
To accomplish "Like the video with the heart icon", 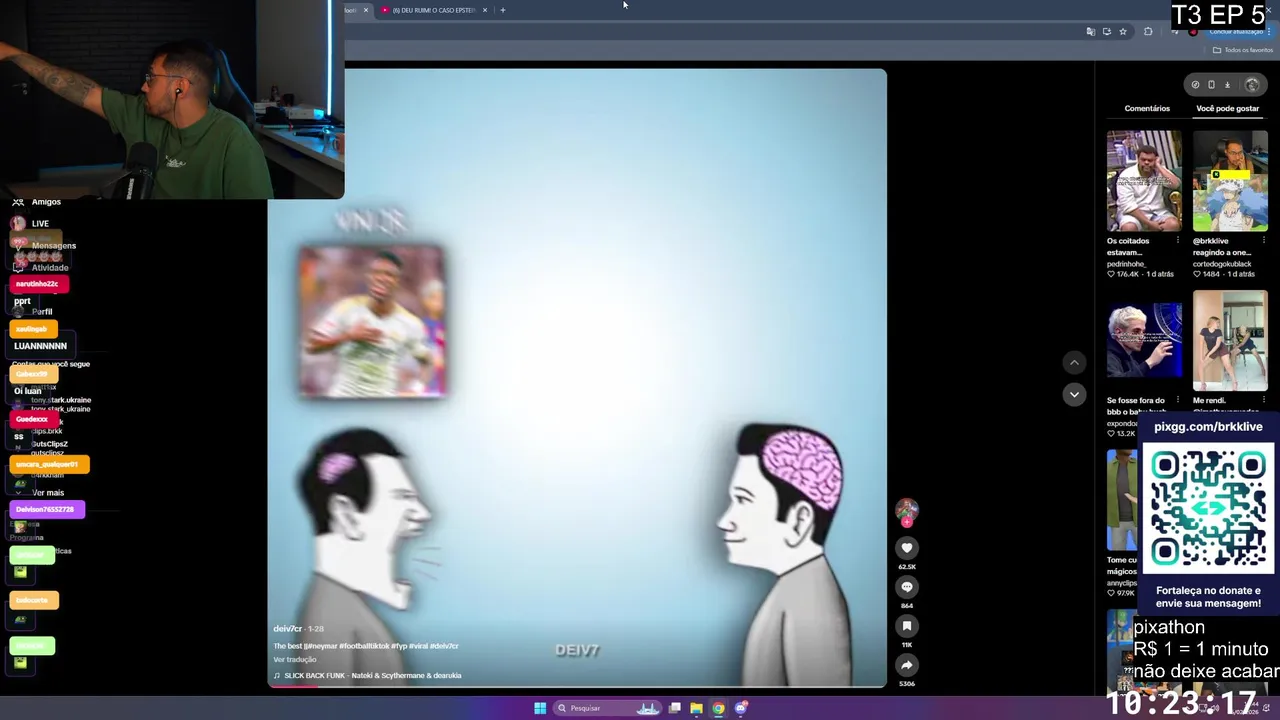I will tap(907, 548).
